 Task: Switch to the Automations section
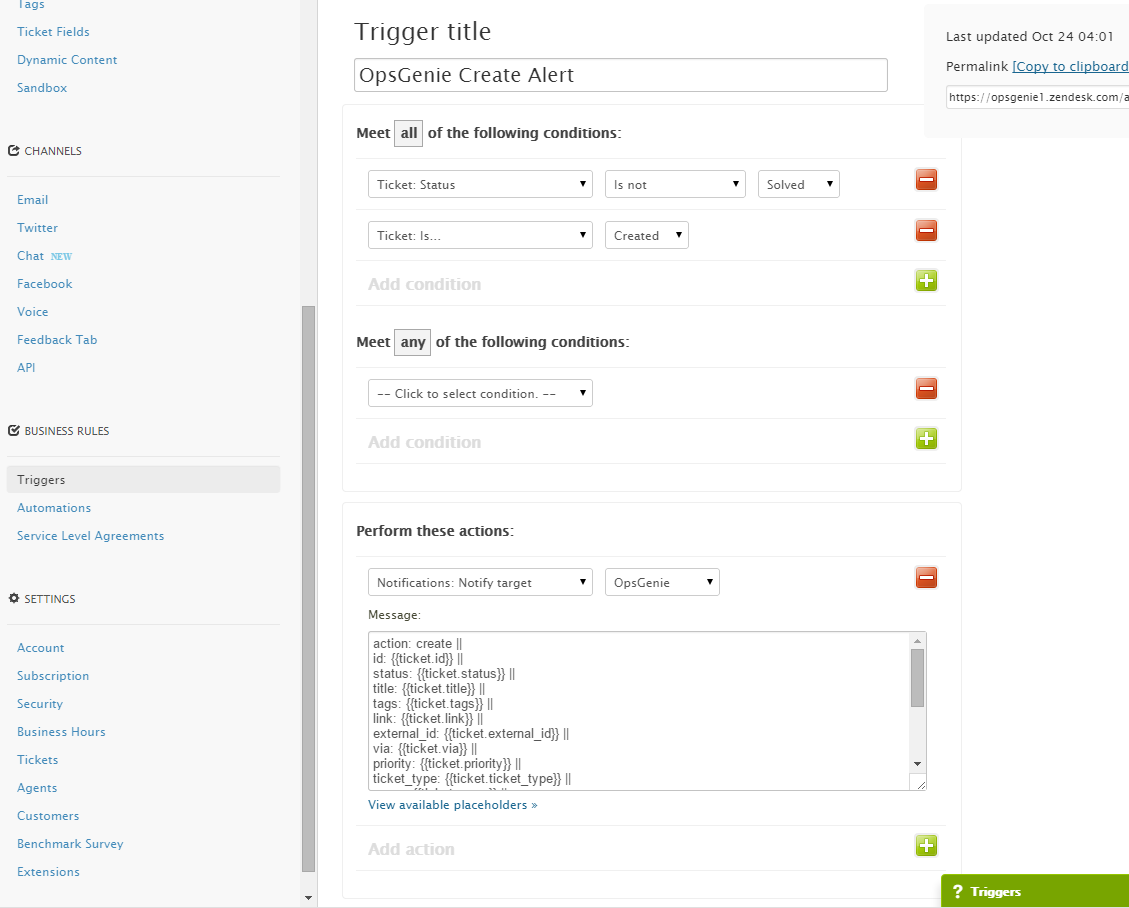tap(54, 507)
